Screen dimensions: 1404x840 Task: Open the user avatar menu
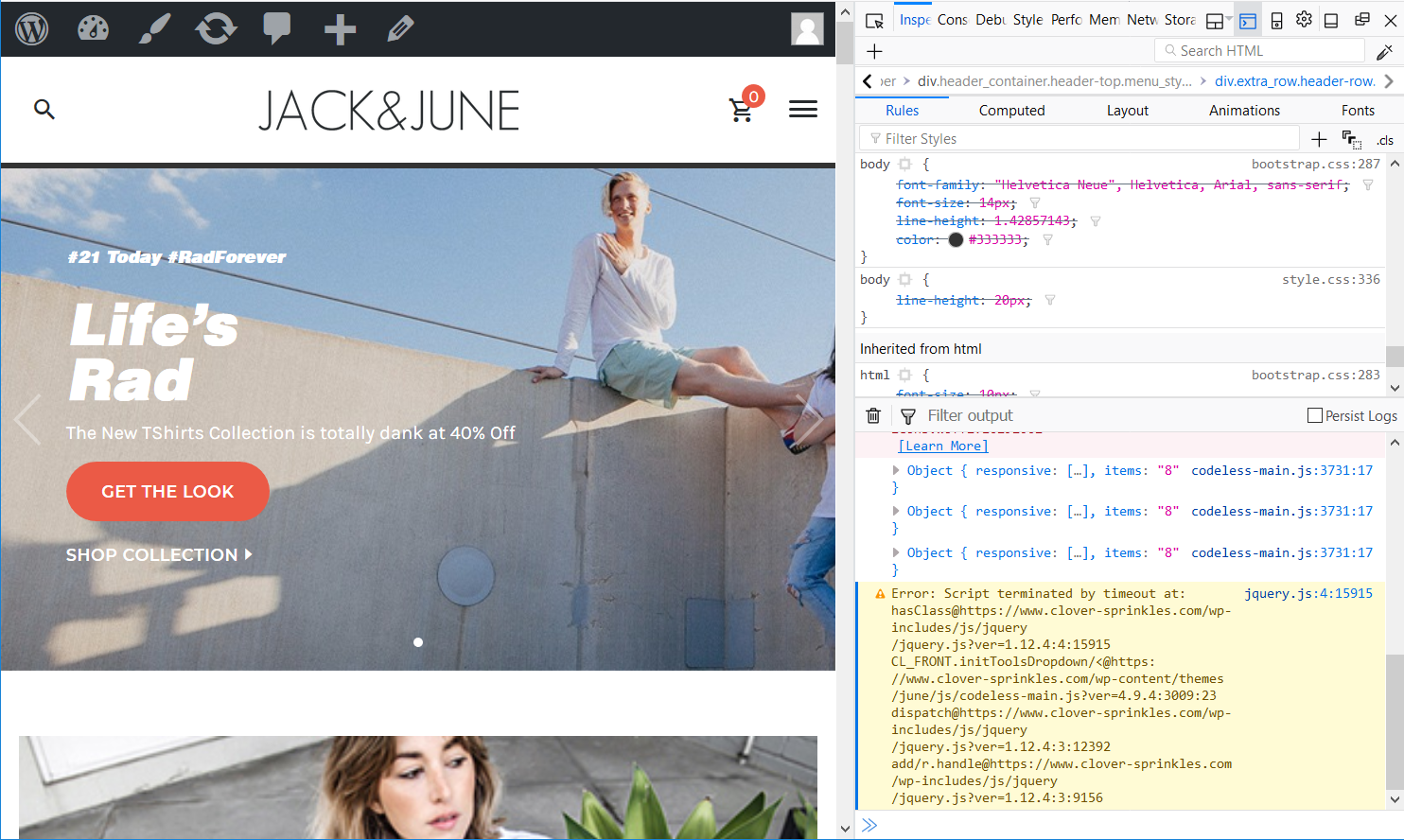click(x=807, y=29)
